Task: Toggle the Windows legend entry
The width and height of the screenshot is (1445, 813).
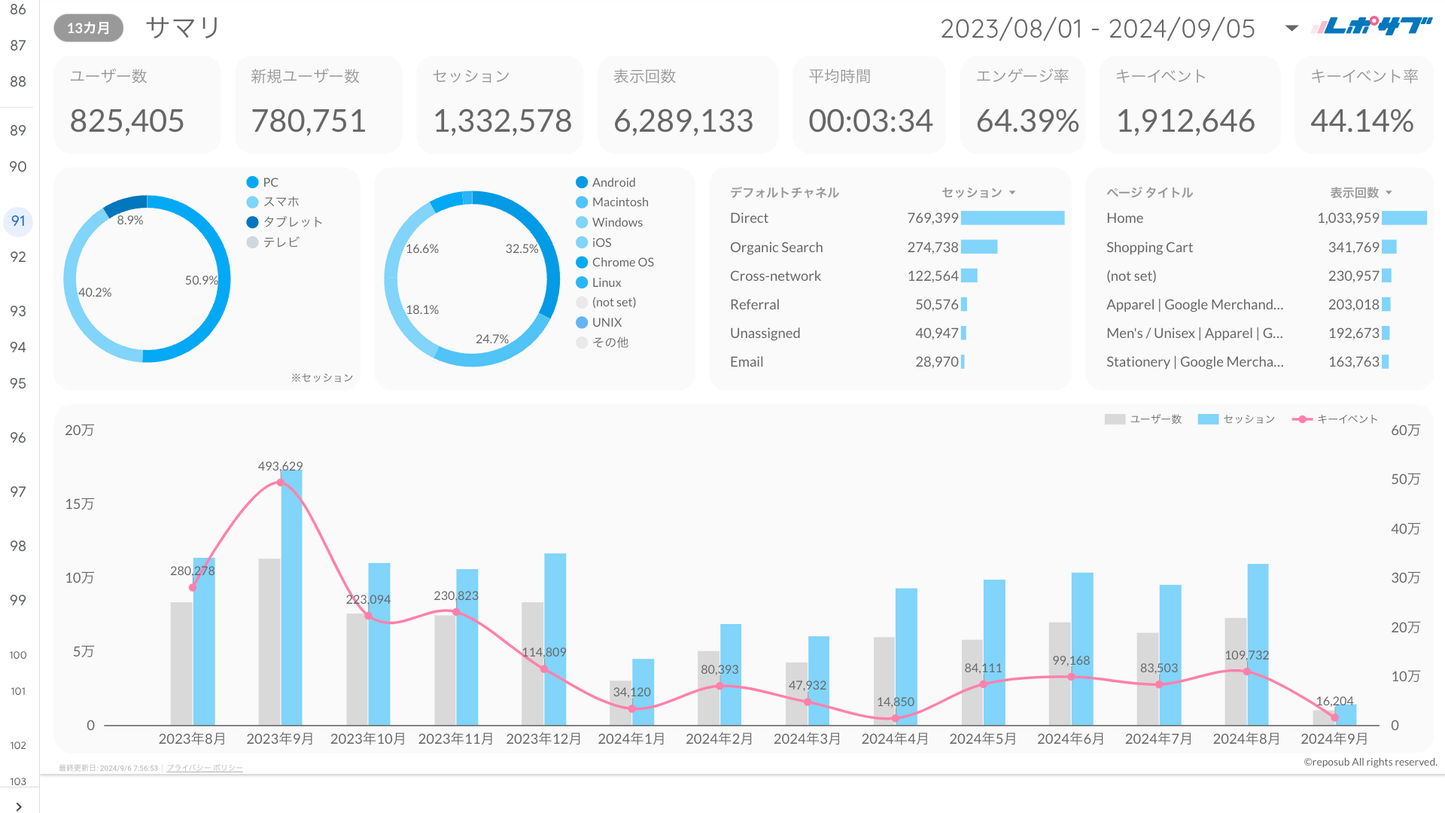Action: click(616, 222)
